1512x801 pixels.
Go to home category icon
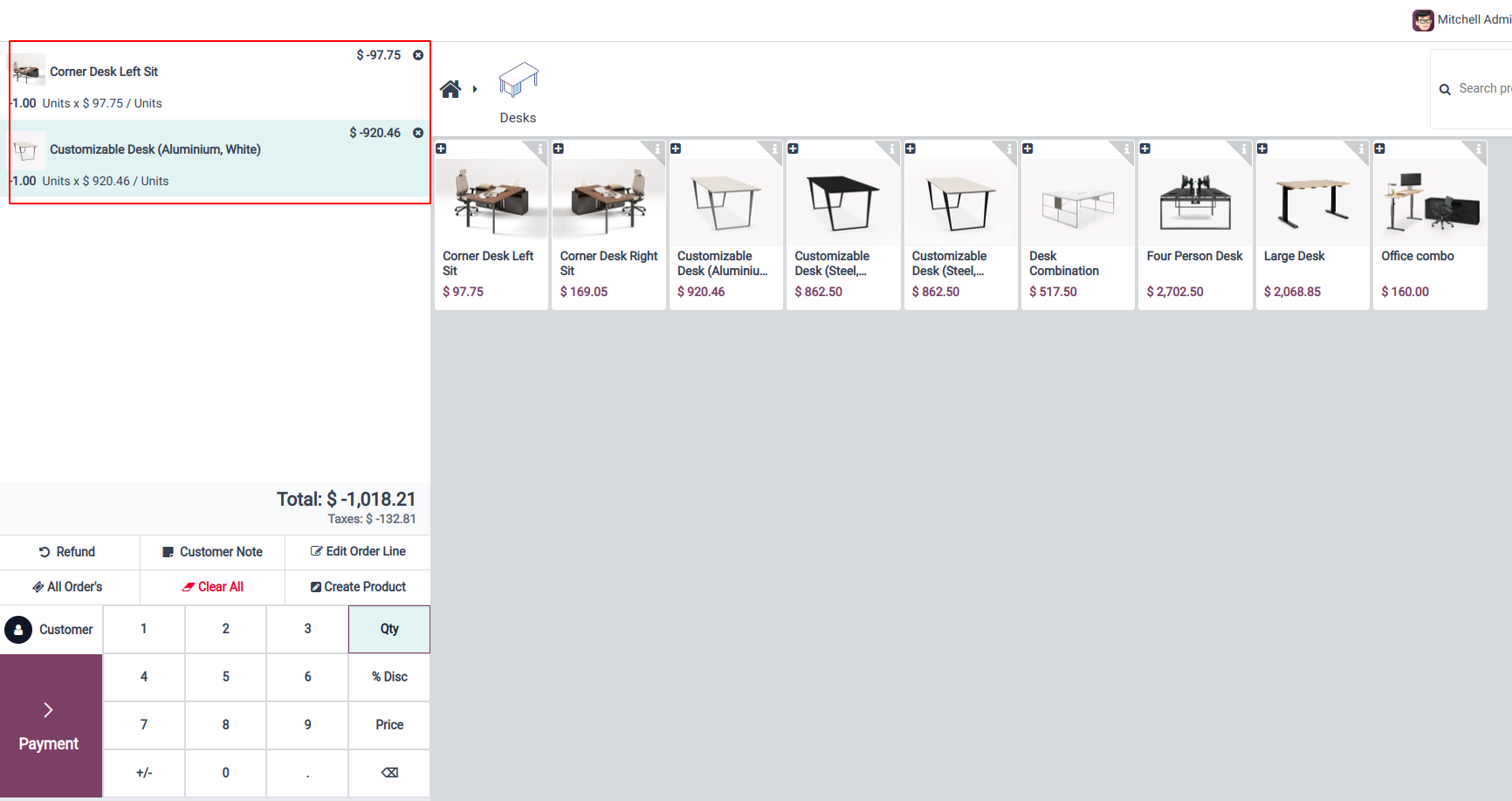[450, 89]
